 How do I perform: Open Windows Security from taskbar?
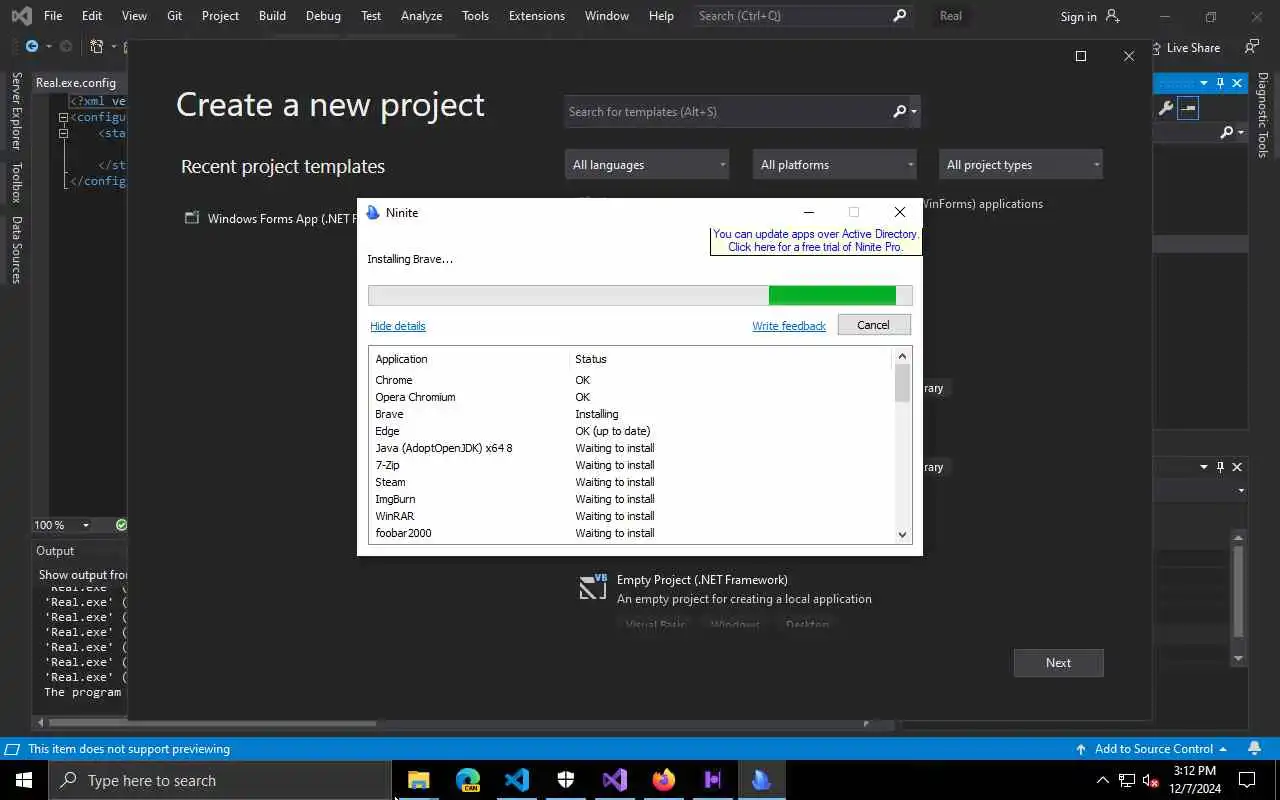(565, 780)
